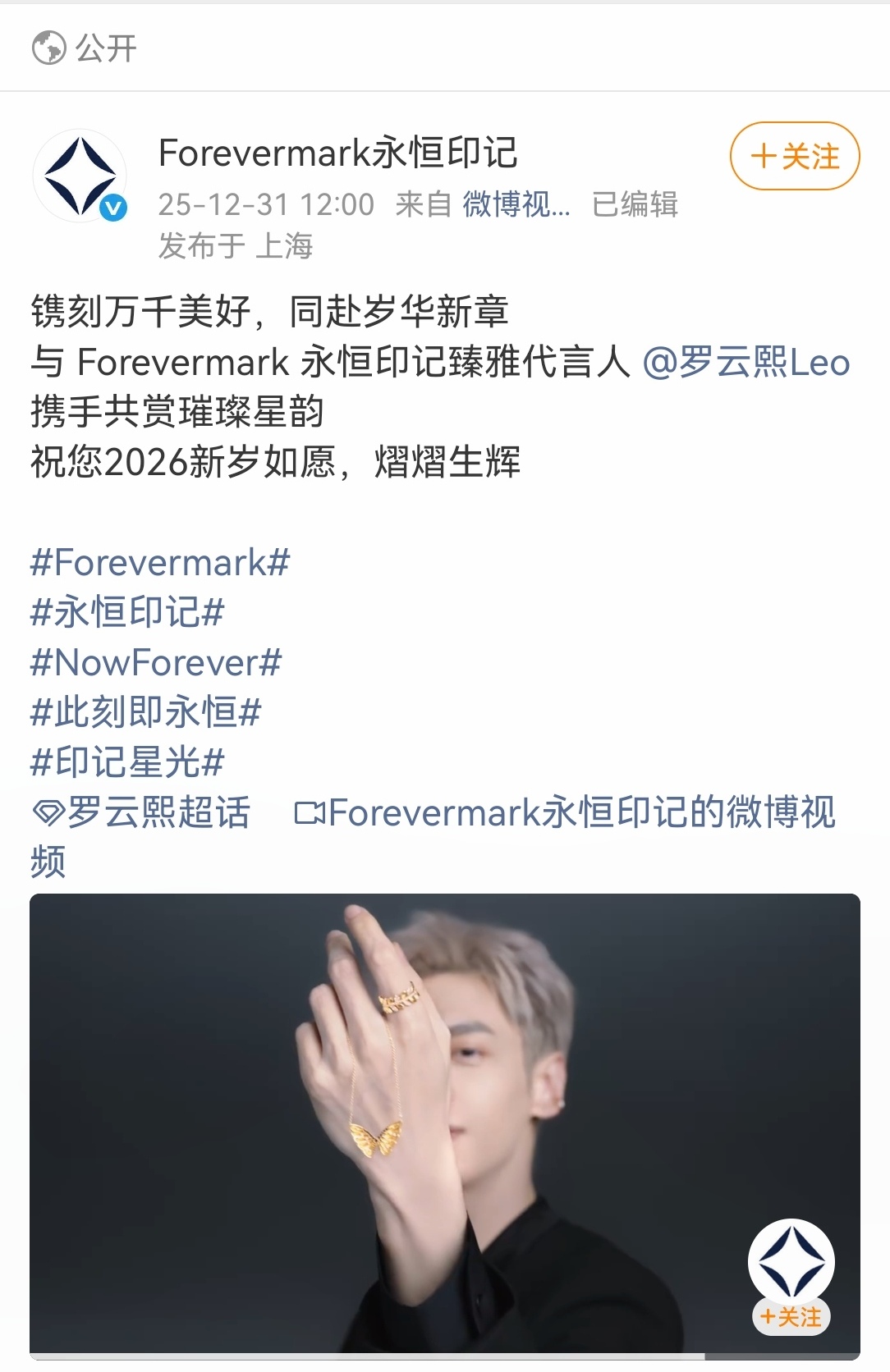Open the #此刻即永恒# hashtag
890x1372 pixels.
[146, 712]
